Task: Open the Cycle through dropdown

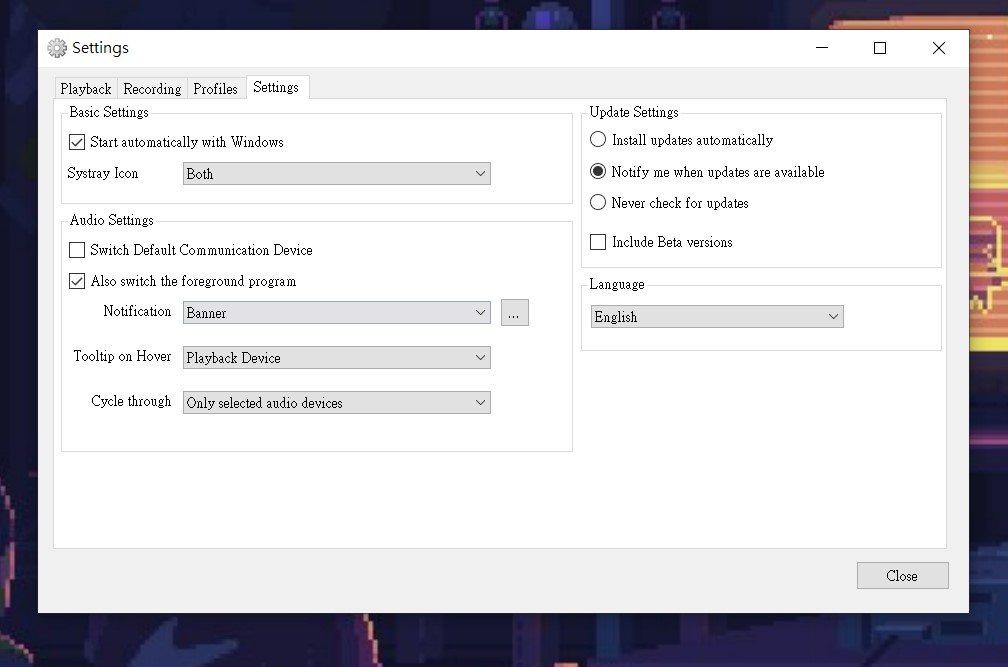Action: tap(336, 403)
